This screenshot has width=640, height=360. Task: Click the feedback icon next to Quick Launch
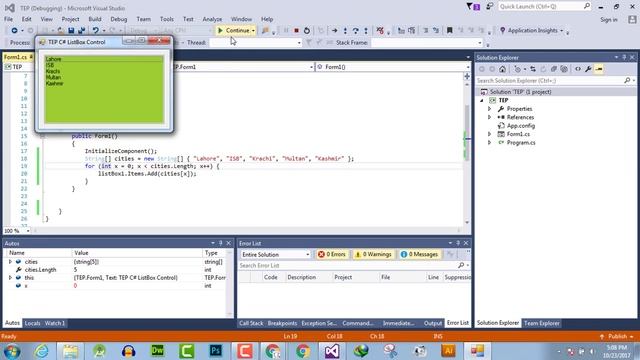pos(489,7)
